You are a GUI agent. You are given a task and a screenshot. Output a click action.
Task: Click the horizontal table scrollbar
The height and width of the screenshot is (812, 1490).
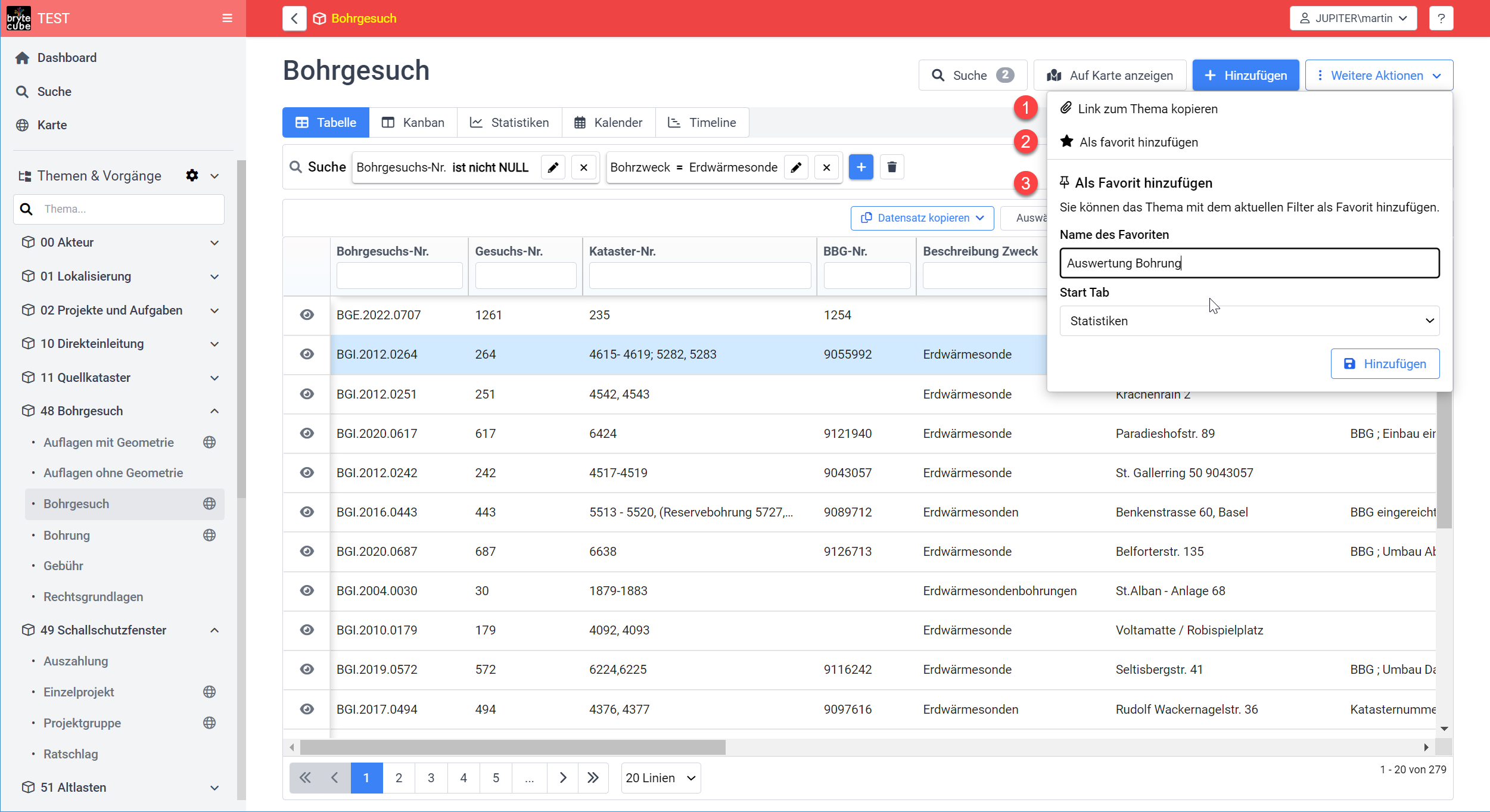click(513, 747)
